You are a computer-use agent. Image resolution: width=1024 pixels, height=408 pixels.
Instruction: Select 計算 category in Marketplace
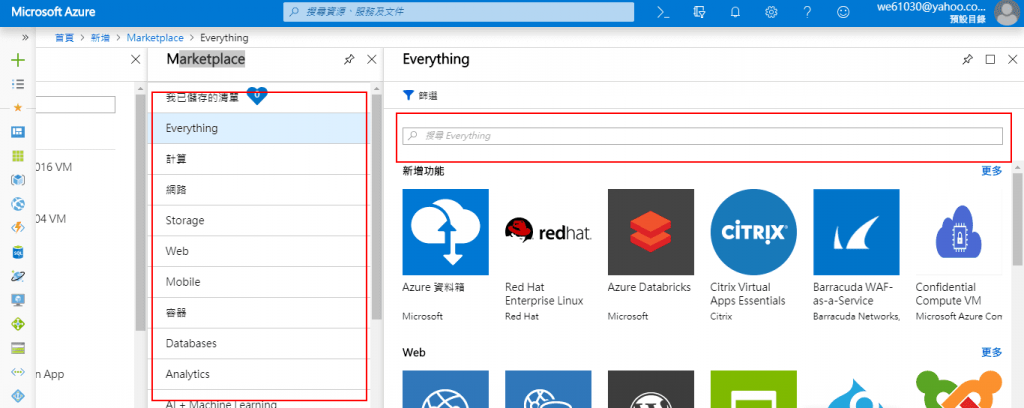(259, 159)
